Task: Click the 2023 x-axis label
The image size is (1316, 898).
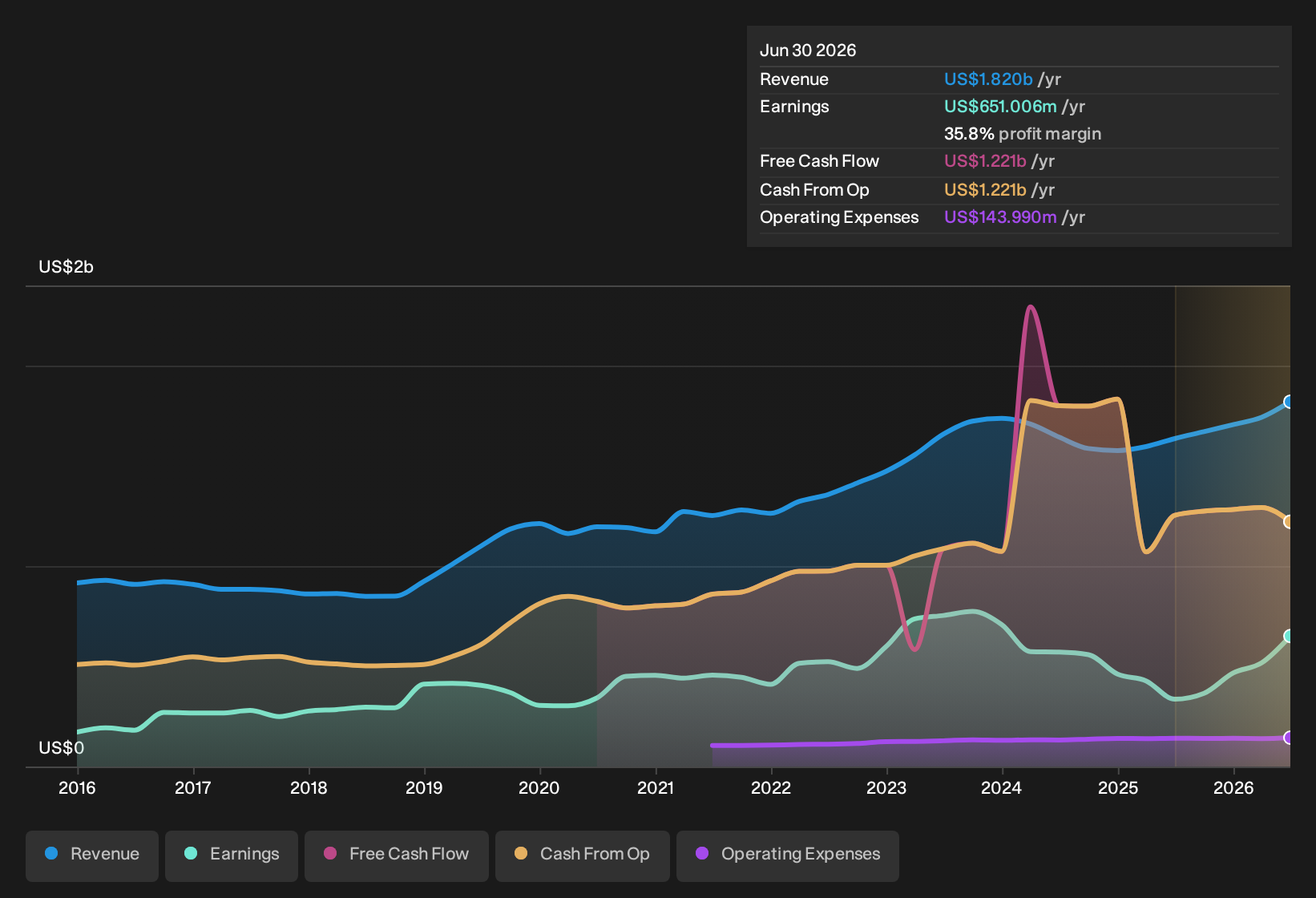Action: pyautogui.click(x=886, y=788)
